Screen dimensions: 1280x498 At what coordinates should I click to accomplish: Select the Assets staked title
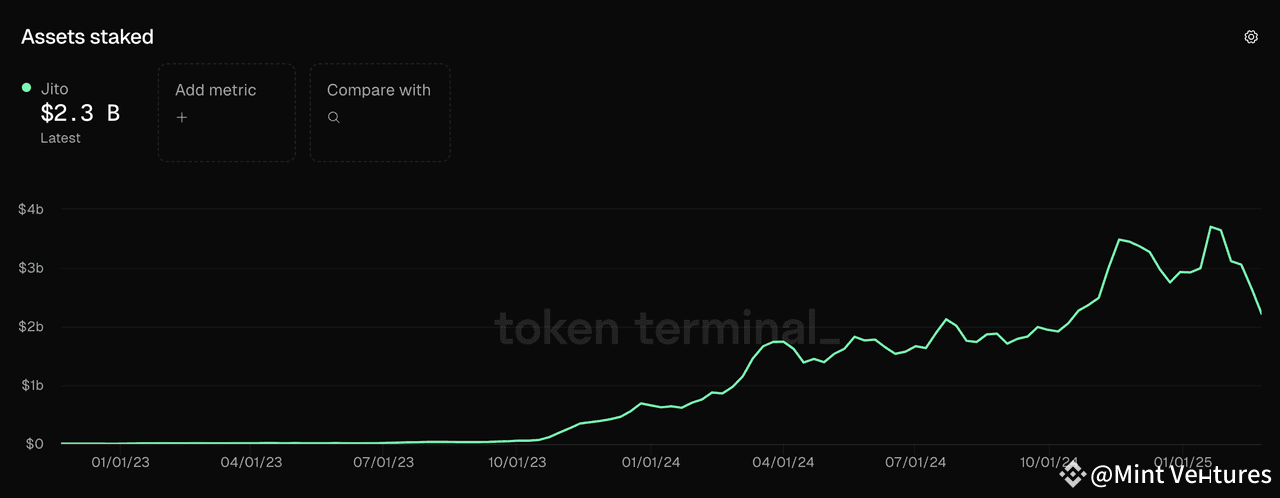(x=87, y=37)
